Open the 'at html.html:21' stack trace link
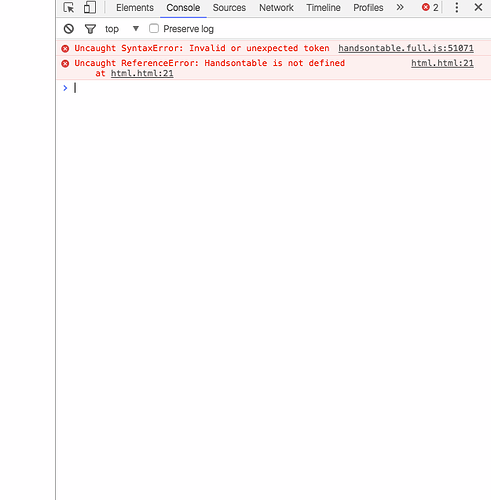Image resolution: width=491 pixels, height=500 pixels. tap(142, 73)
